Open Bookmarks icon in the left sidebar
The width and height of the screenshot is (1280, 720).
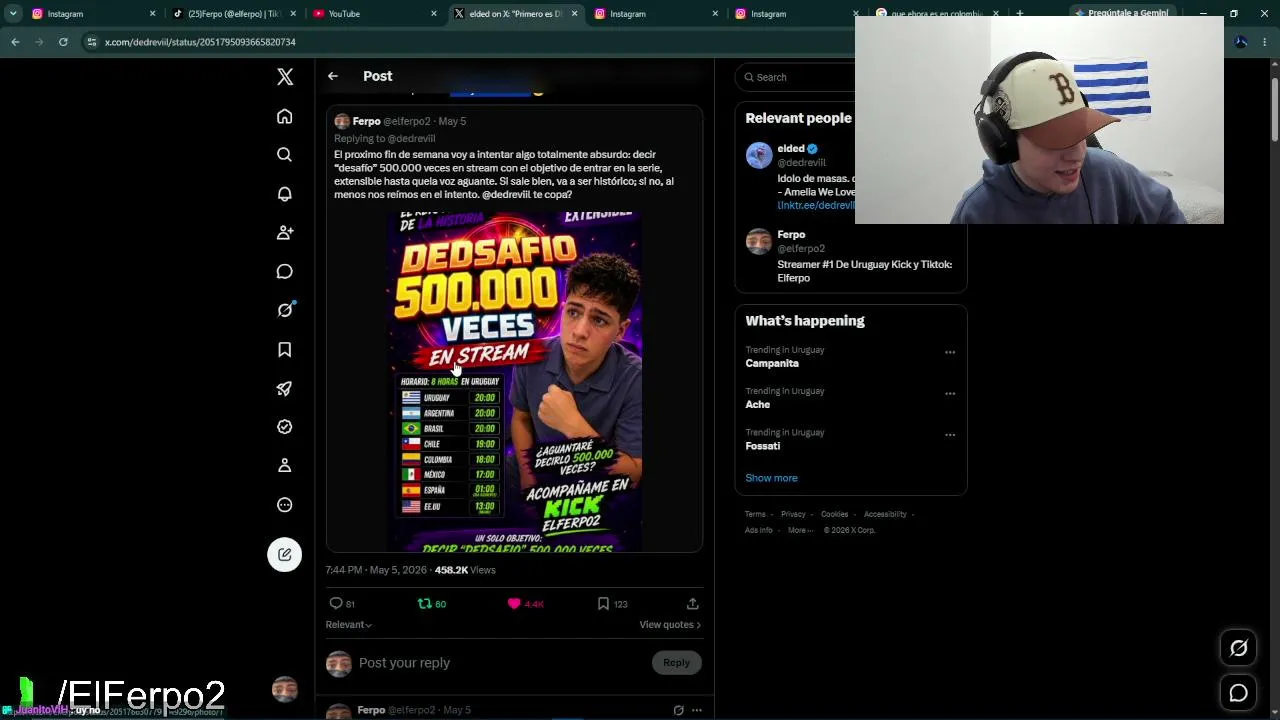(x=285, y=349)
